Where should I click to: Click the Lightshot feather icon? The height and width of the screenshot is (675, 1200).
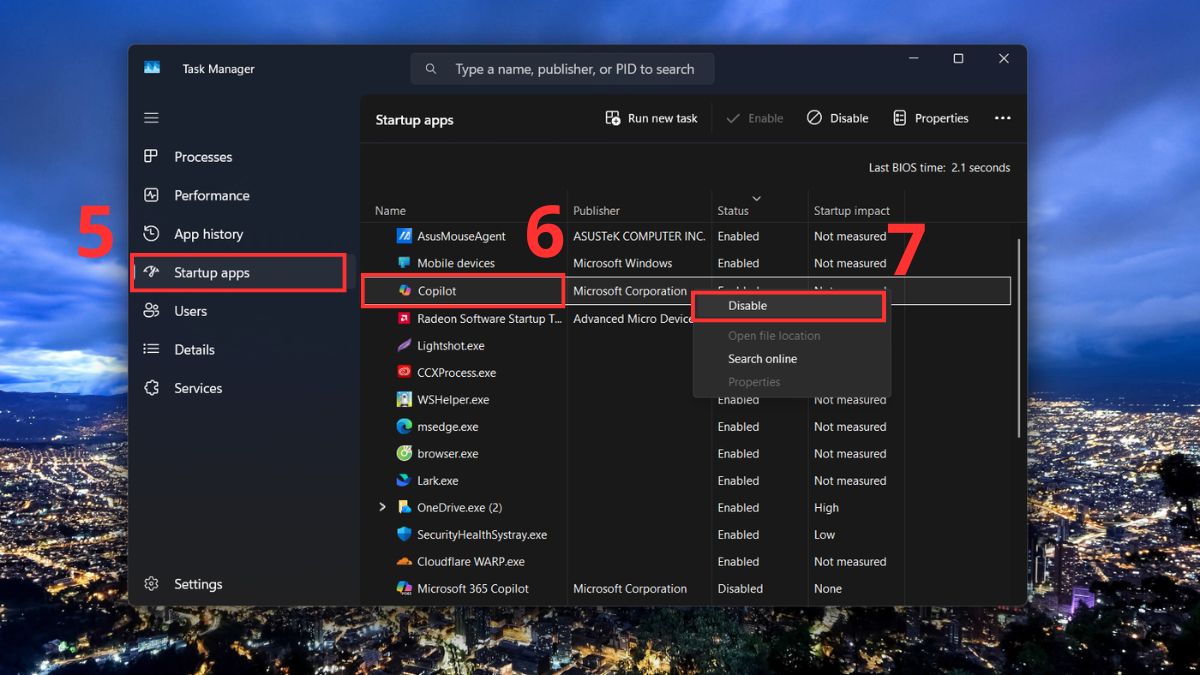tap(404, 345)
